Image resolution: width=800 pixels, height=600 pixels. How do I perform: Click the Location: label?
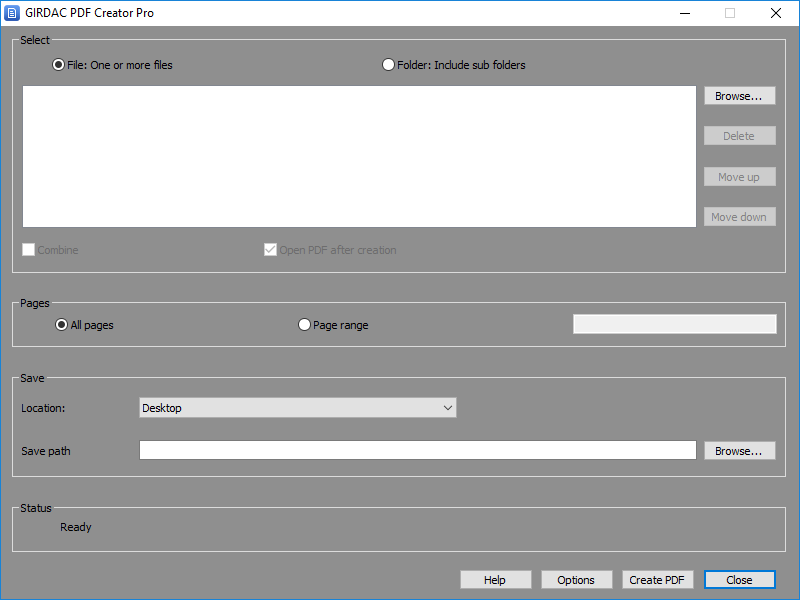(x=43, y=408)
